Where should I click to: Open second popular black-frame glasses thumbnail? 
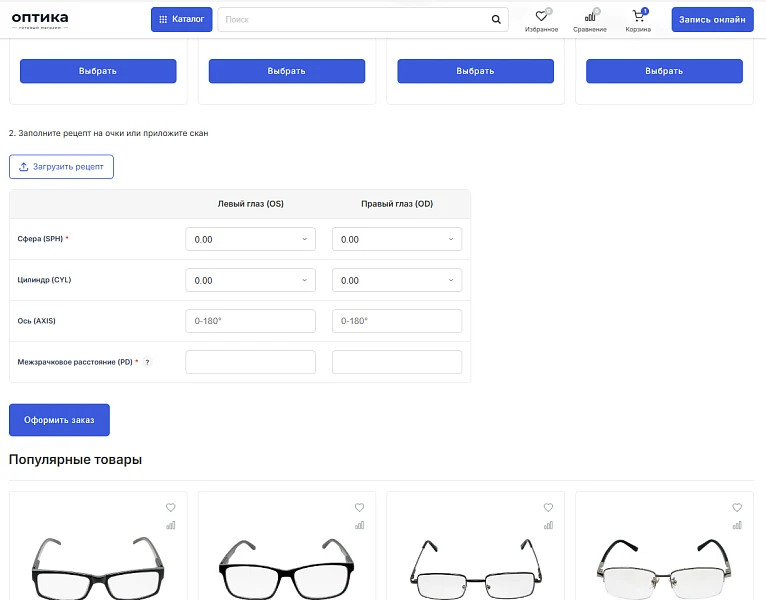tap(287, 568)
